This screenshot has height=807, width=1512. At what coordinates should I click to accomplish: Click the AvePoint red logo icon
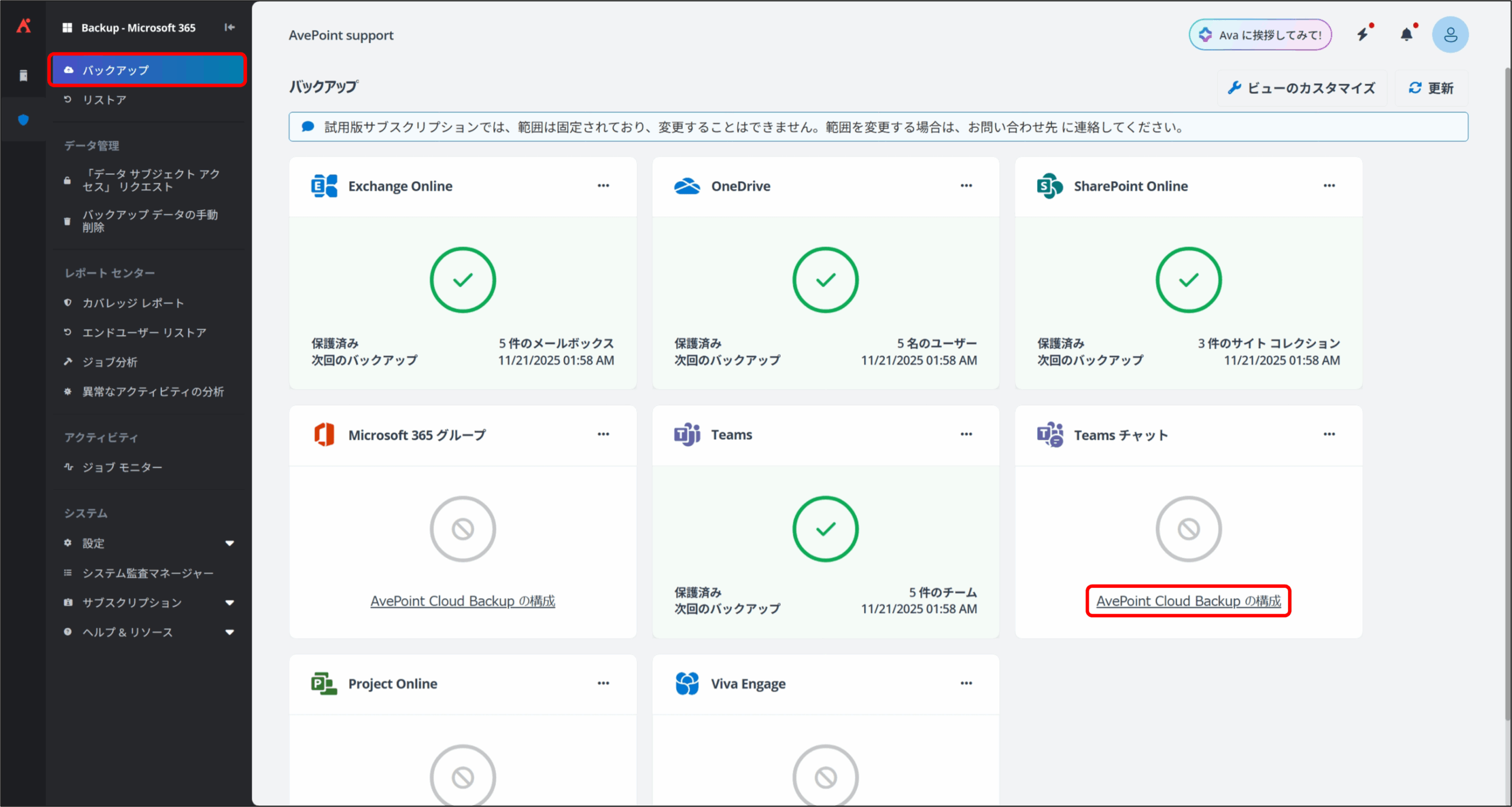pyautogui.click(x=24, y=26)
